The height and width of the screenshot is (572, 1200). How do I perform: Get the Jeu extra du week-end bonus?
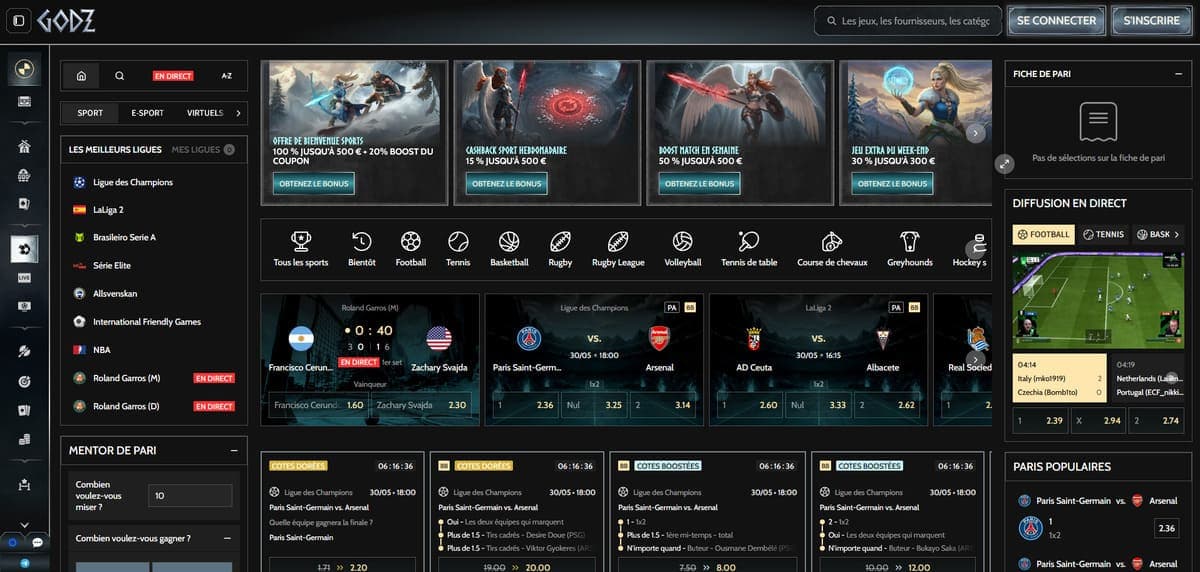[893, 184]
